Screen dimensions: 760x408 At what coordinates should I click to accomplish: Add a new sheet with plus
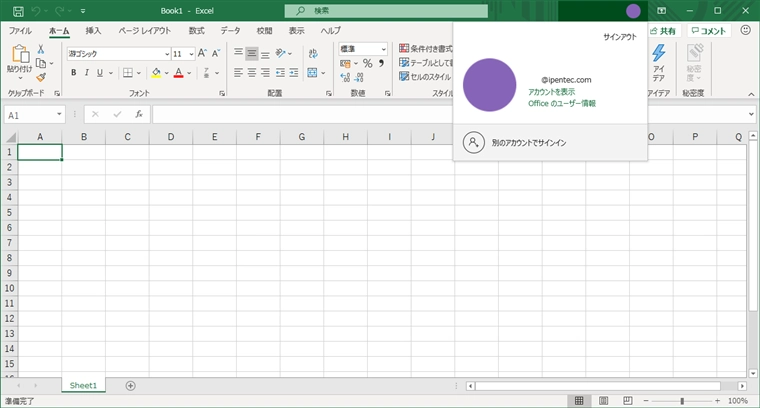click(130, 386)
